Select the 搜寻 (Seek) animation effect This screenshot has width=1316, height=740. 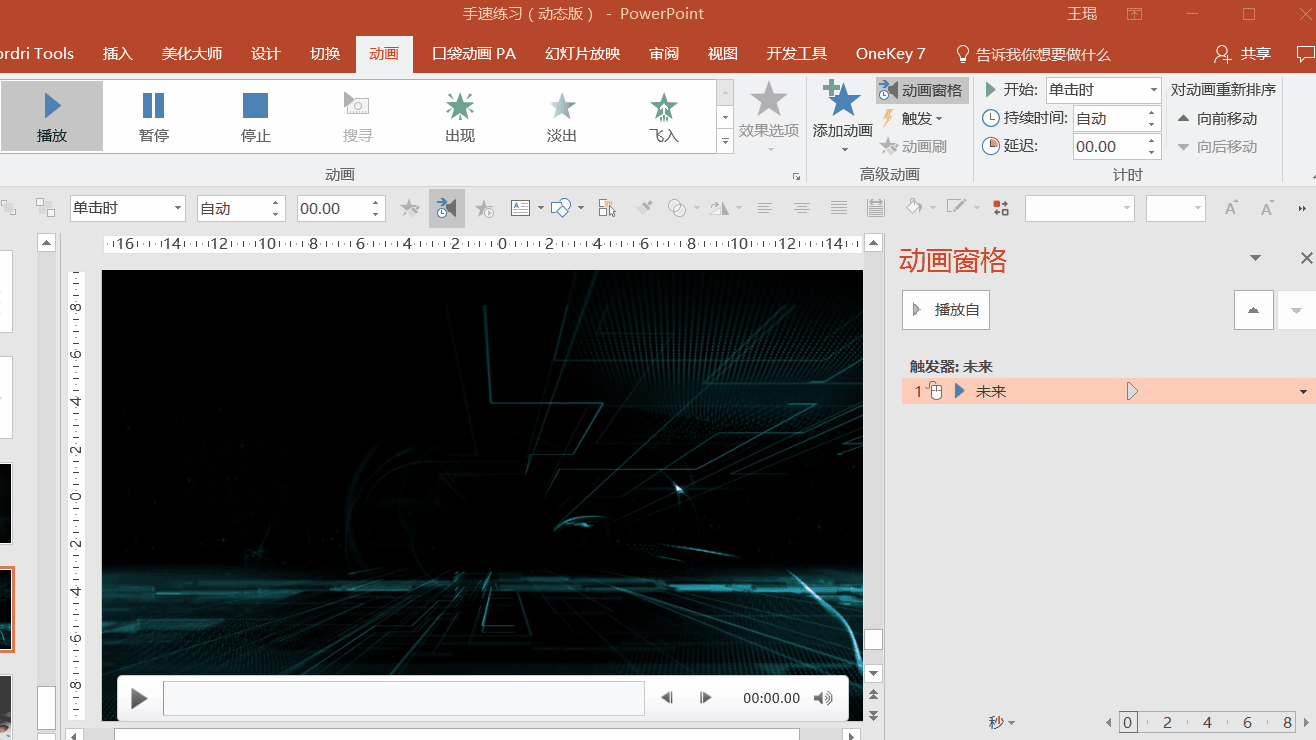coord(357,116)
